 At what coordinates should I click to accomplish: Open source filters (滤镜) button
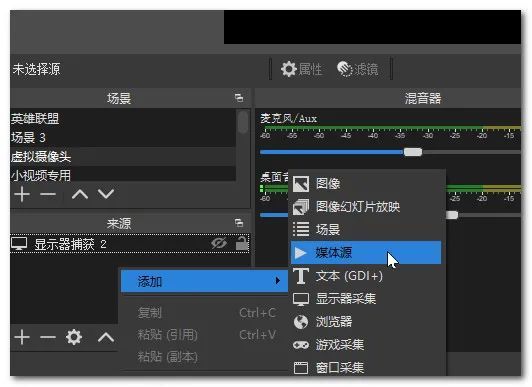coord(357,69)
